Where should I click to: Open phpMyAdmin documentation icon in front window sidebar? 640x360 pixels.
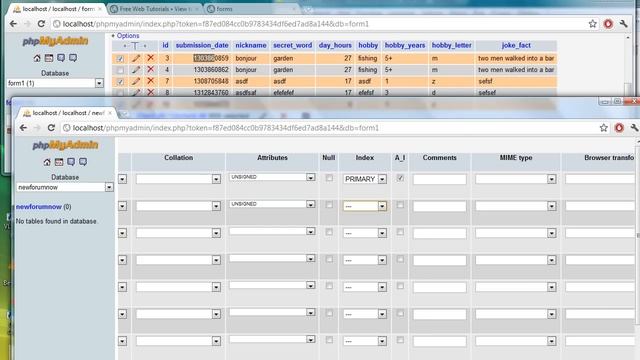pos(71,162)
